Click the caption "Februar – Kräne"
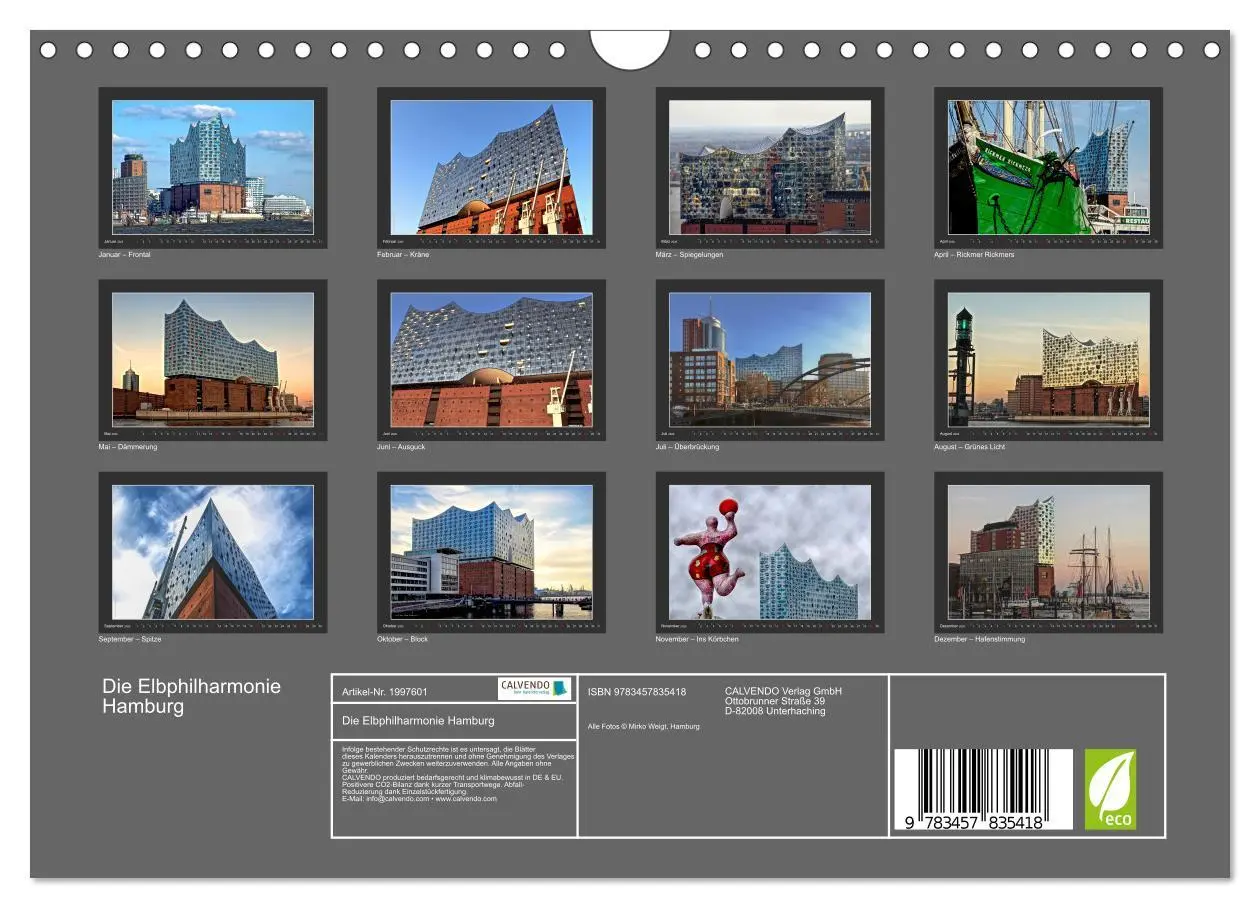The width and height of the screenshot is (1260, 908). click(403, 255)
